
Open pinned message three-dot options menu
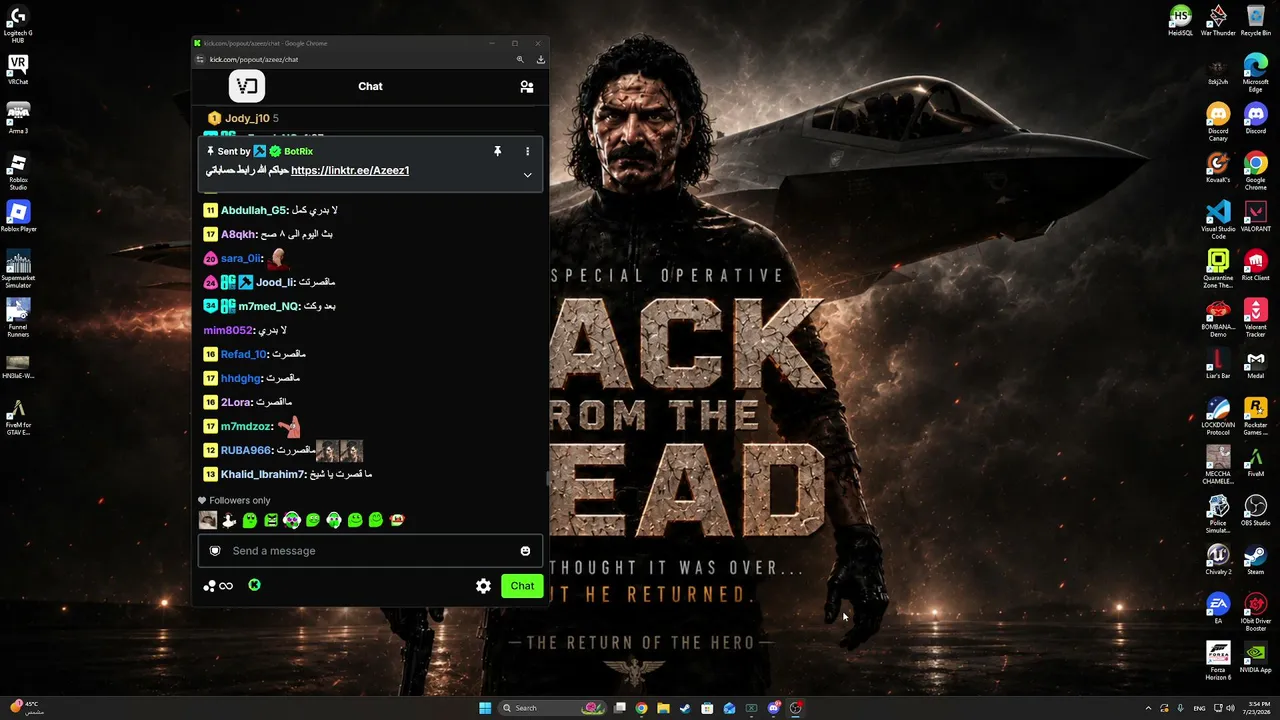[527, 151]
